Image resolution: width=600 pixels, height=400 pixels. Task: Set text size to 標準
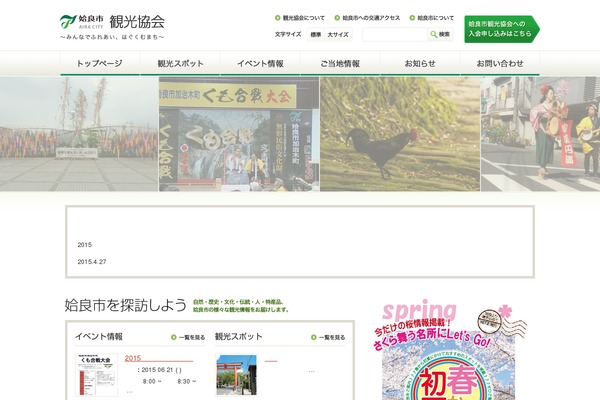[316, 34]
